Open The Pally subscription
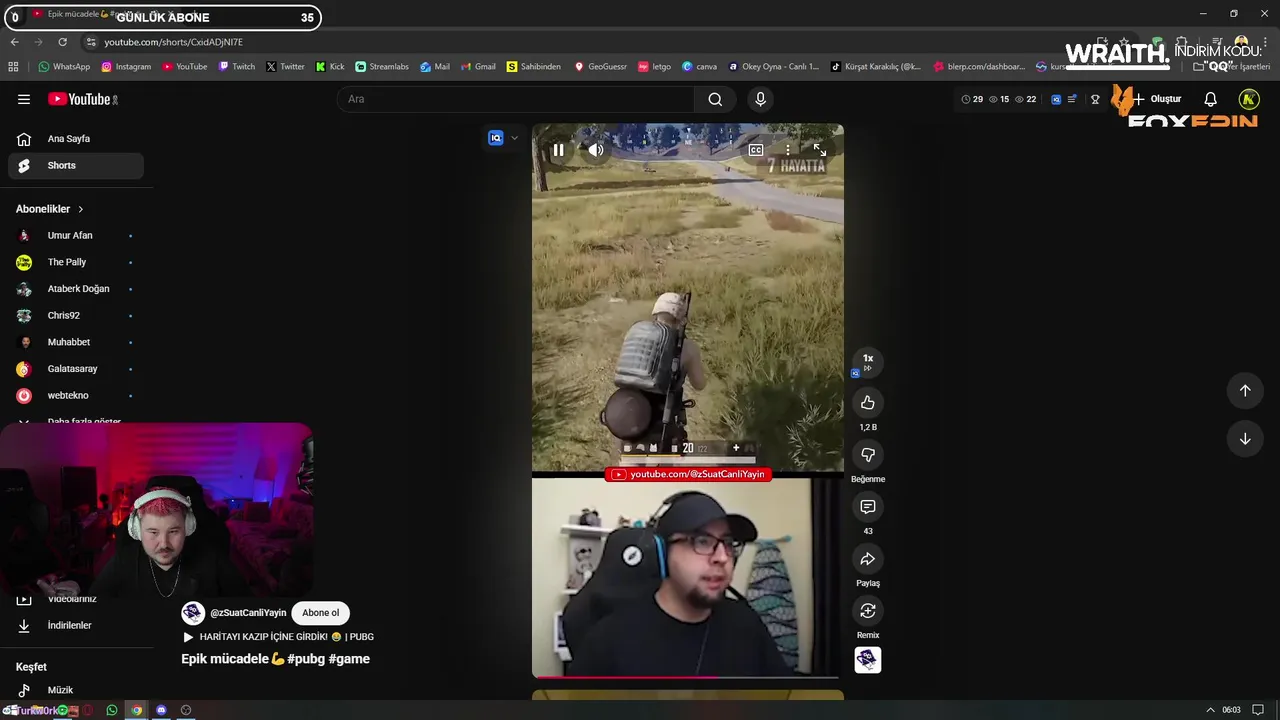This screenshot has width=1280, height=720. 76,262
